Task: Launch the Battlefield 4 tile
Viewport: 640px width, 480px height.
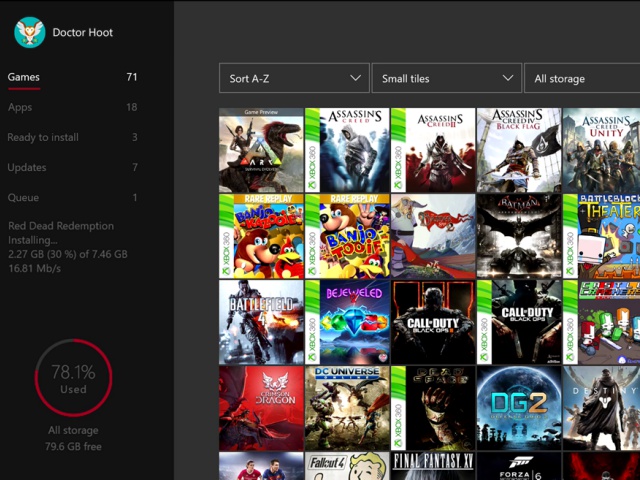Action: (261, 322)
